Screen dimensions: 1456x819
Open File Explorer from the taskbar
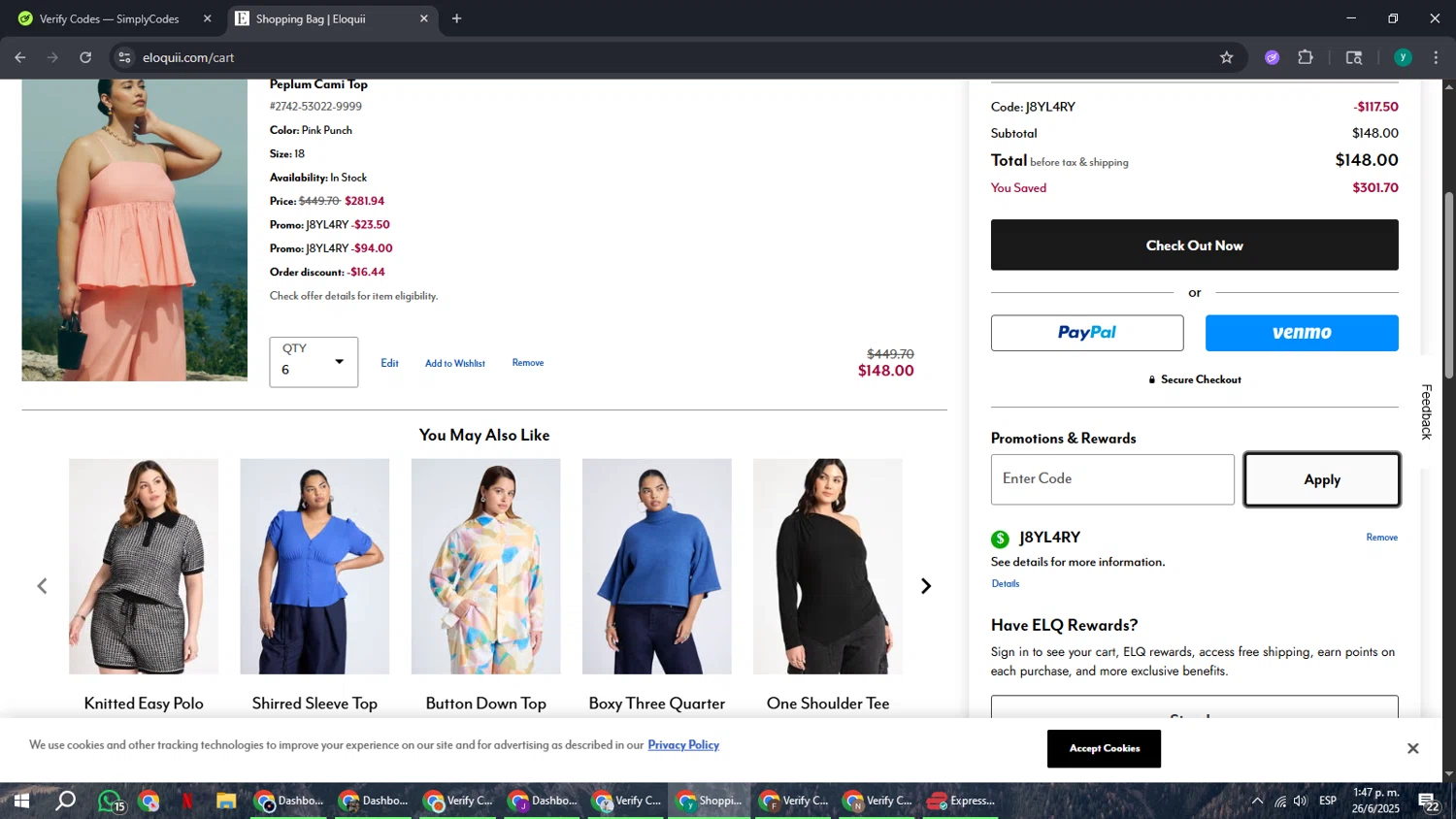[226, 801]
